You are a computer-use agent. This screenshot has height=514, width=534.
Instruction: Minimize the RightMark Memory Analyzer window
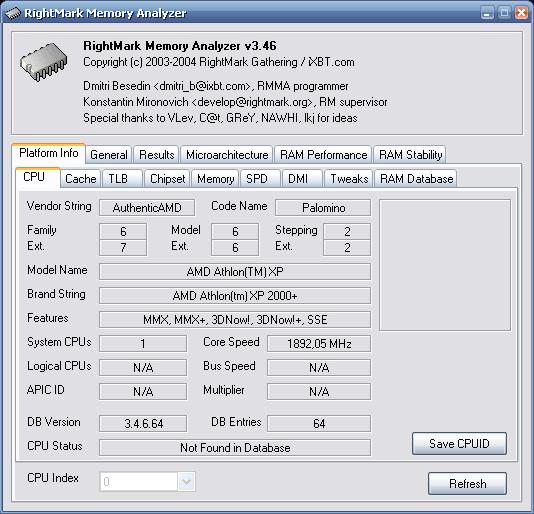(487, 13)
